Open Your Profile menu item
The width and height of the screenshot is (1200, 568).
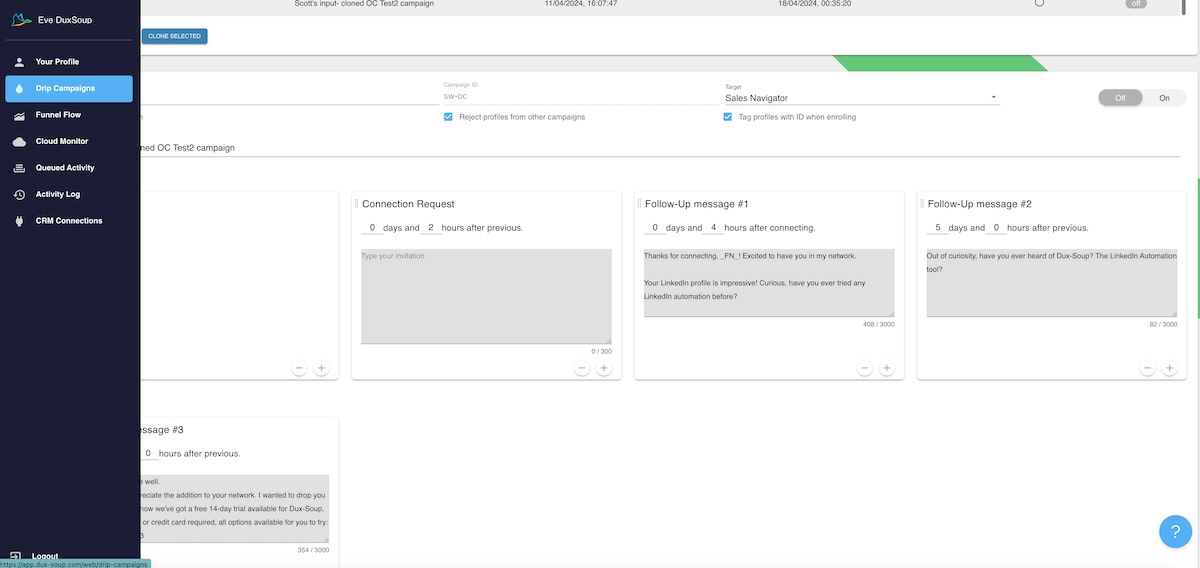[69, 62]
